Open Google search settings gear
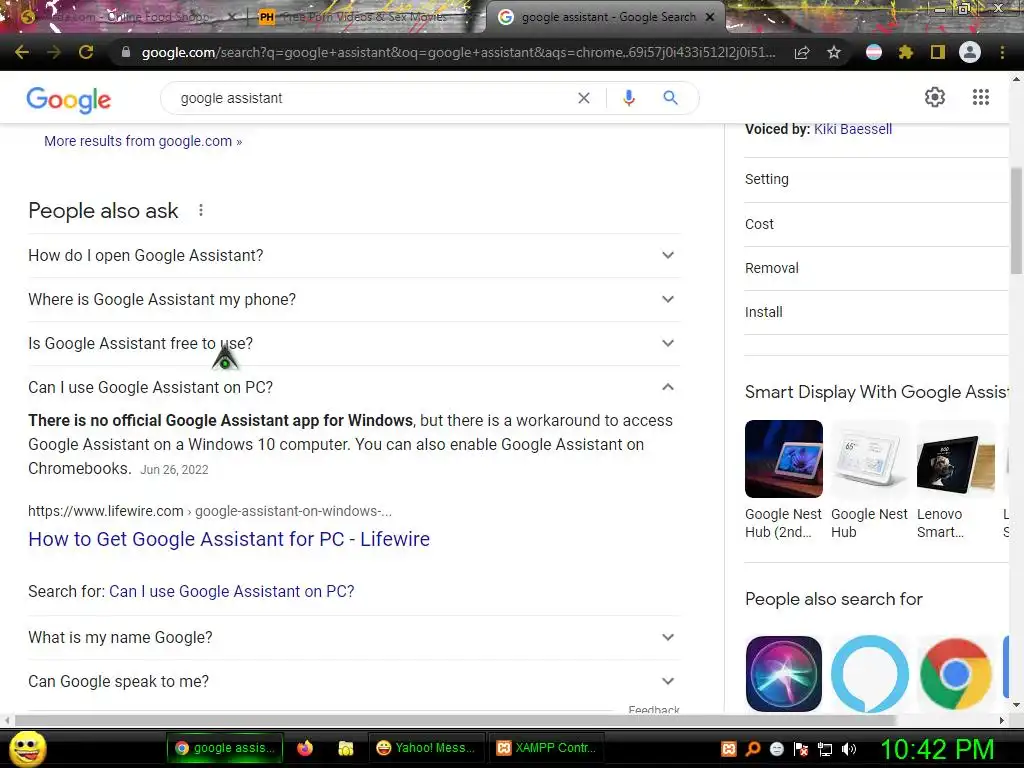The width and height of the screenshot is (1024, 768). [x=935, y=97]
